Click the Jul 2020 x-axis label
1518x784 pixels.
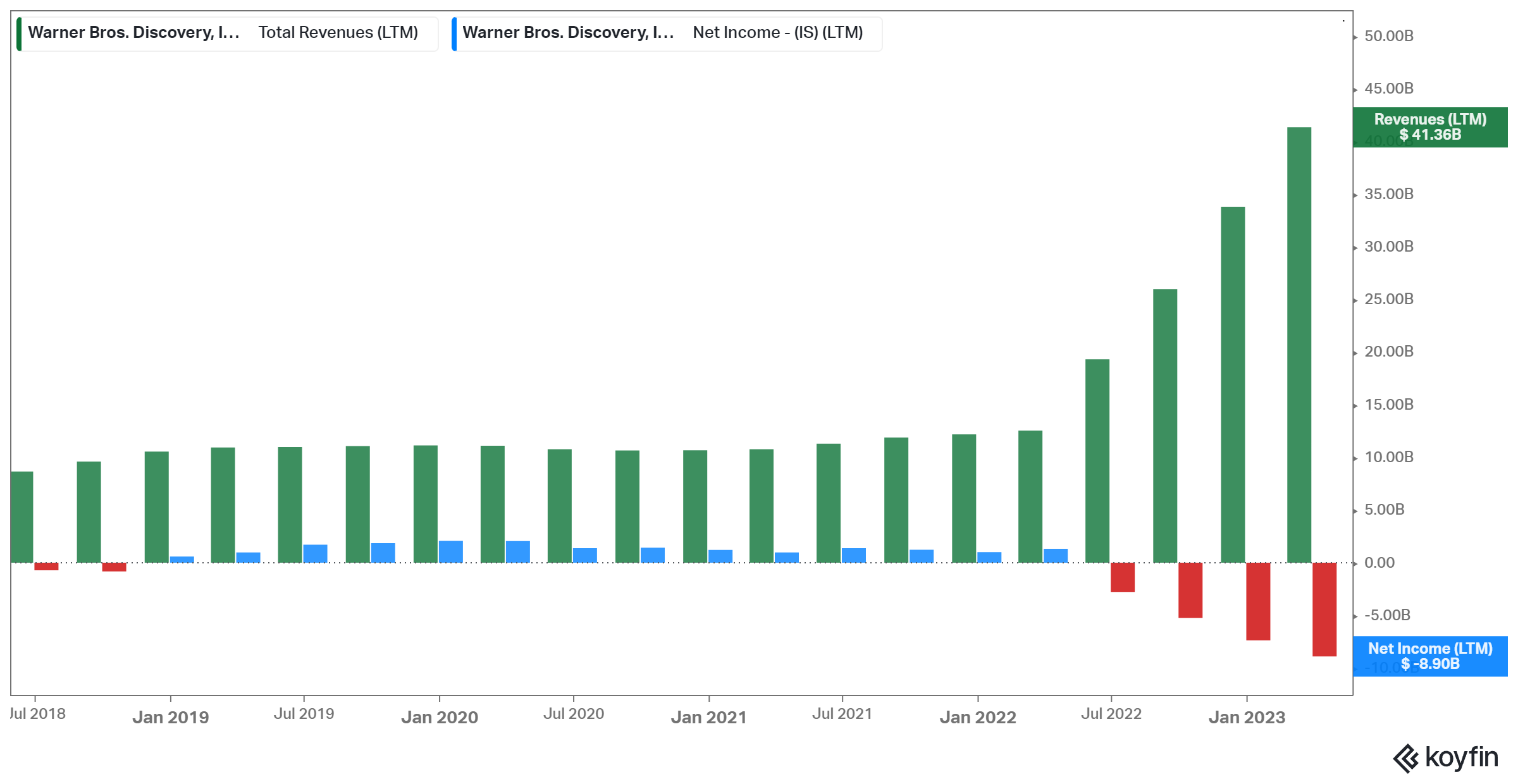tap(573, 714)
